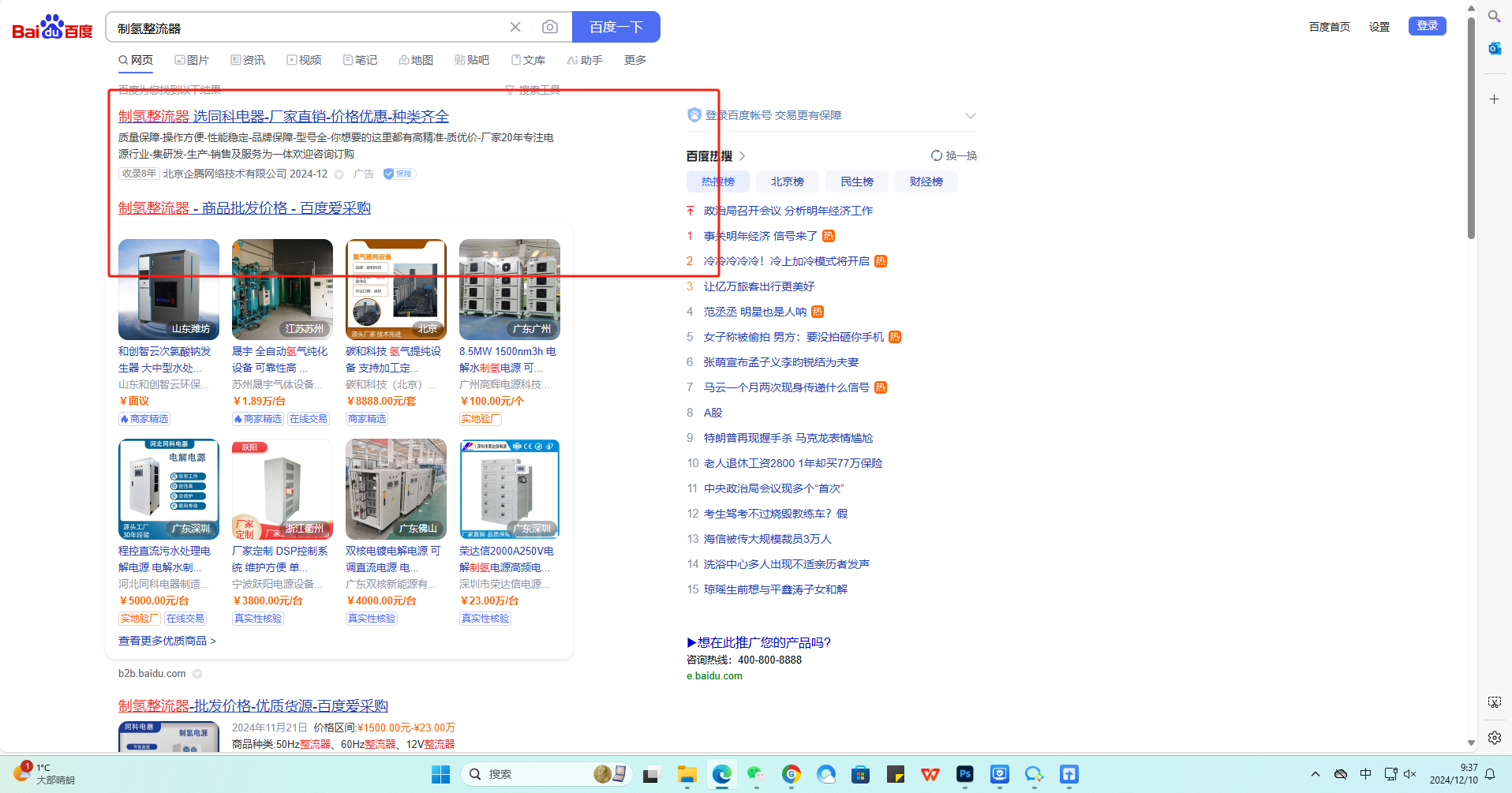1512x793 pixels.
Task: Toggle the 中 input method indicator
Action: pyautogui.click(x=1366, y=774)
